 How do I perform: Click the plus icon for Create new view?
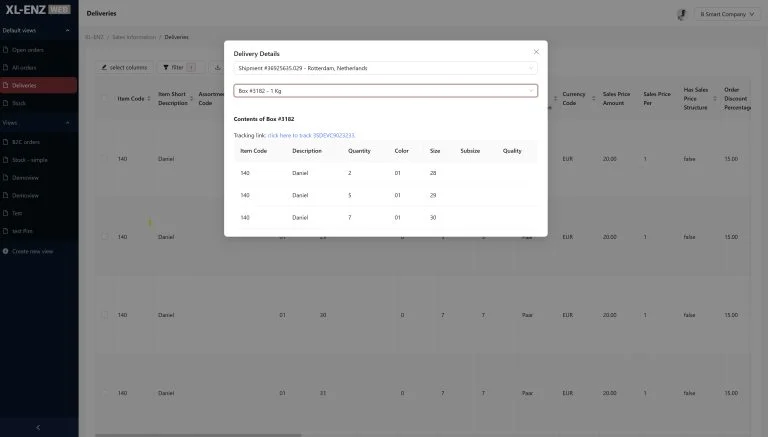point(6,251)
